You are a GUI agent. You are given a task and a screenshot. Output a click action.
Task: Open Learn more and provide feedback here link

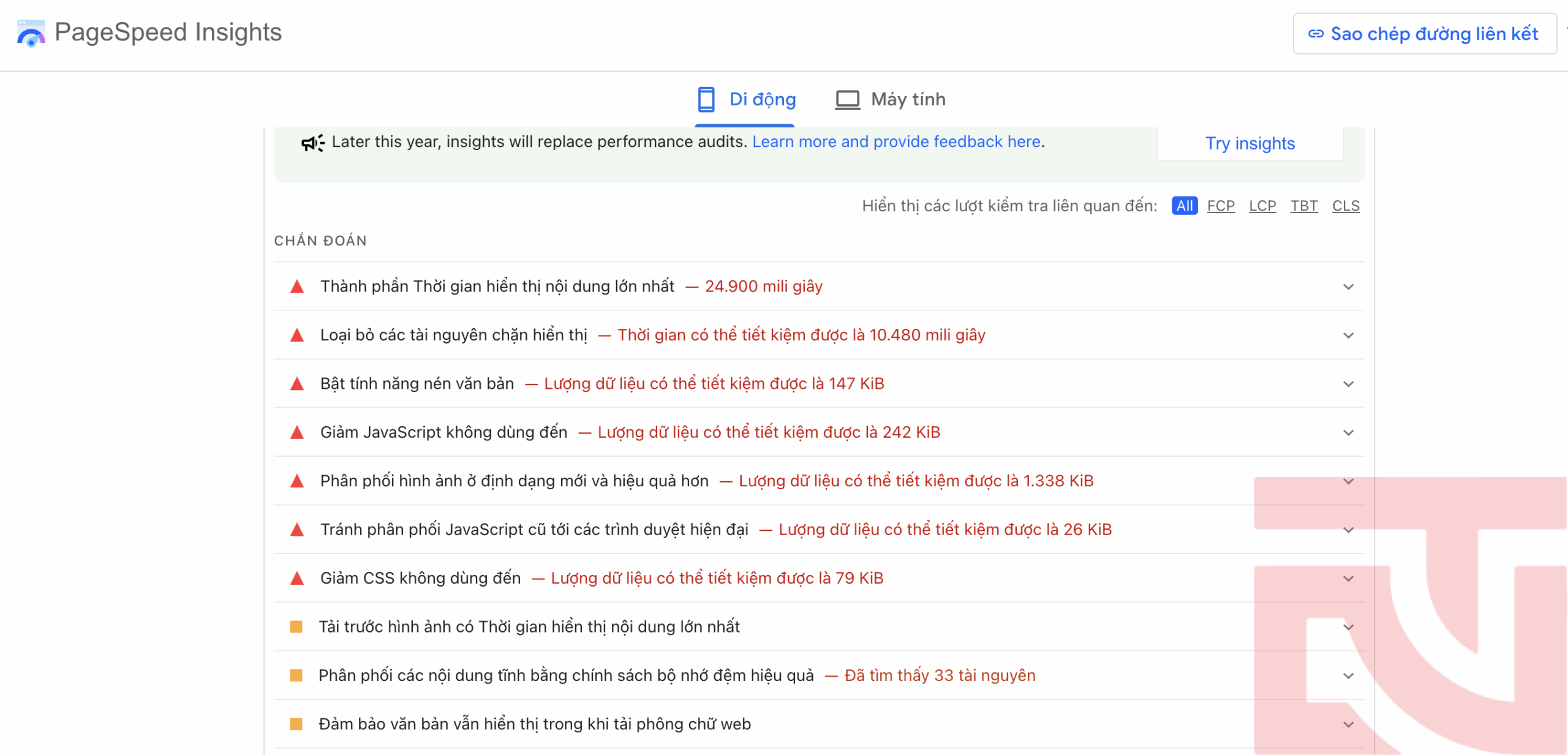(897, 141)
